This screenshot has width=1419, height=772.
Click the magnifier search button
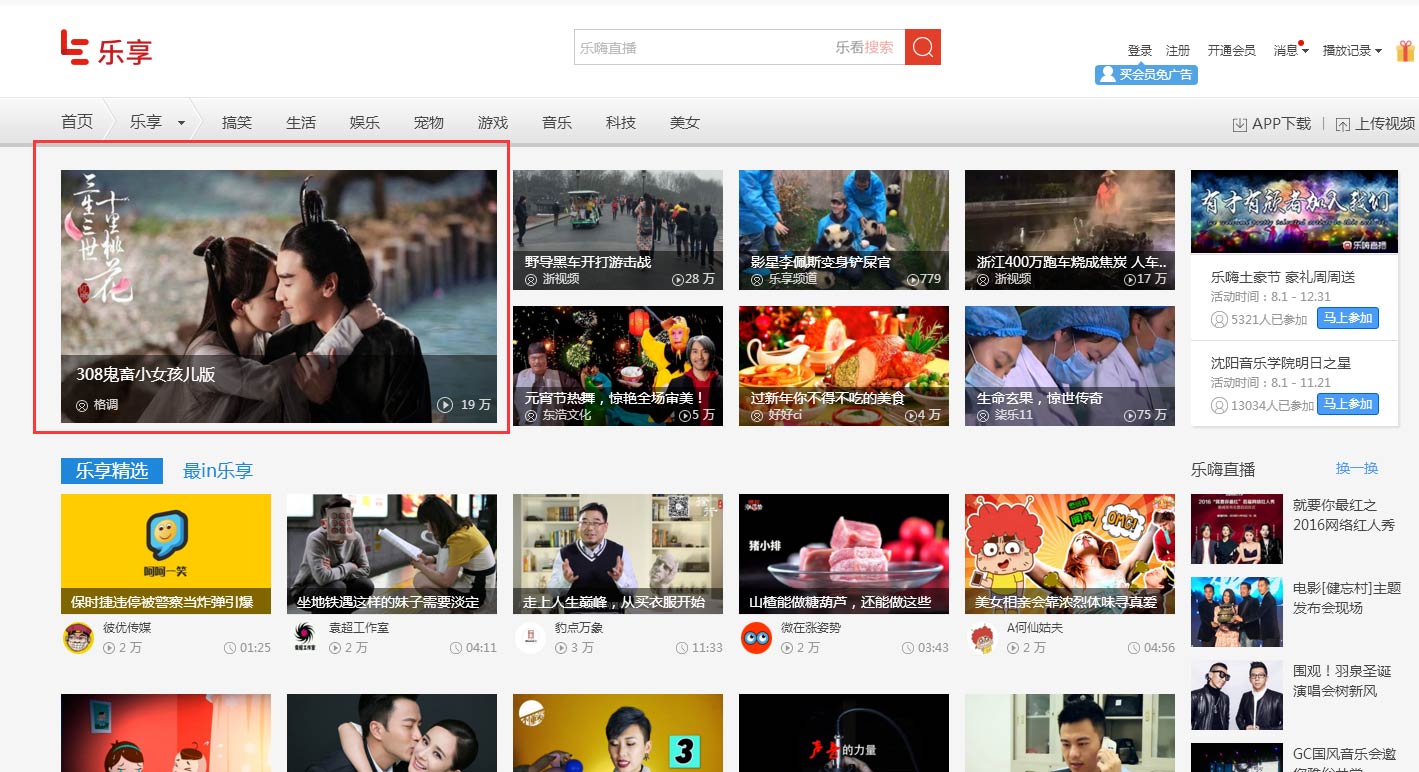pos(922,47)
